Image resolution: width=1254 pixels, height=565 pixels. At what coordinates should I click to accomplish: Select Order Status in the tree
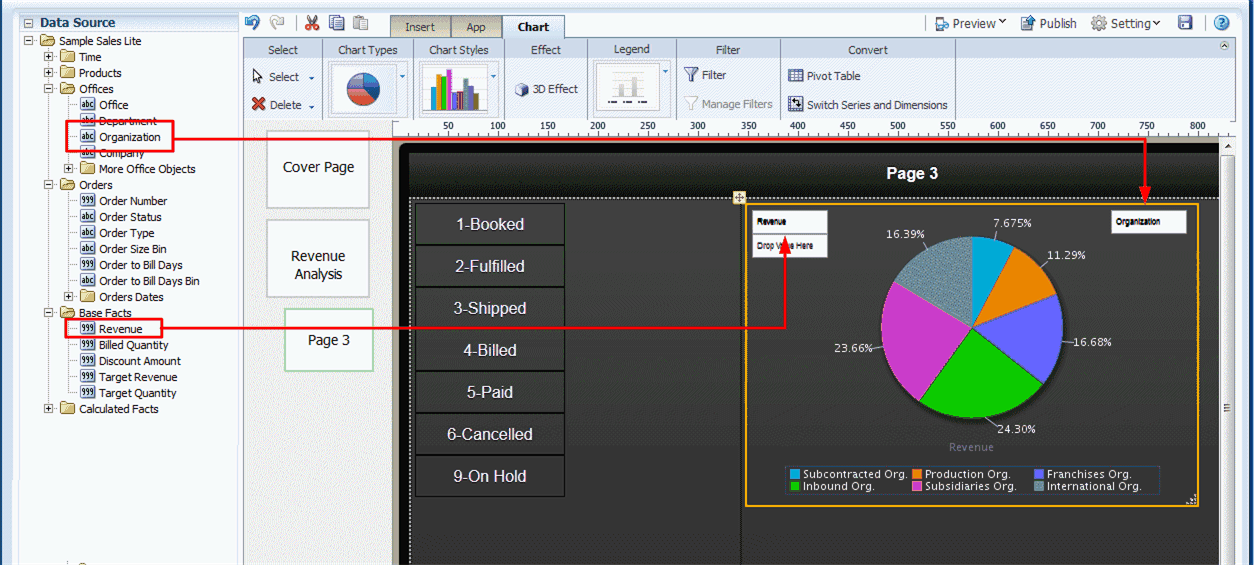pos(130,217)
